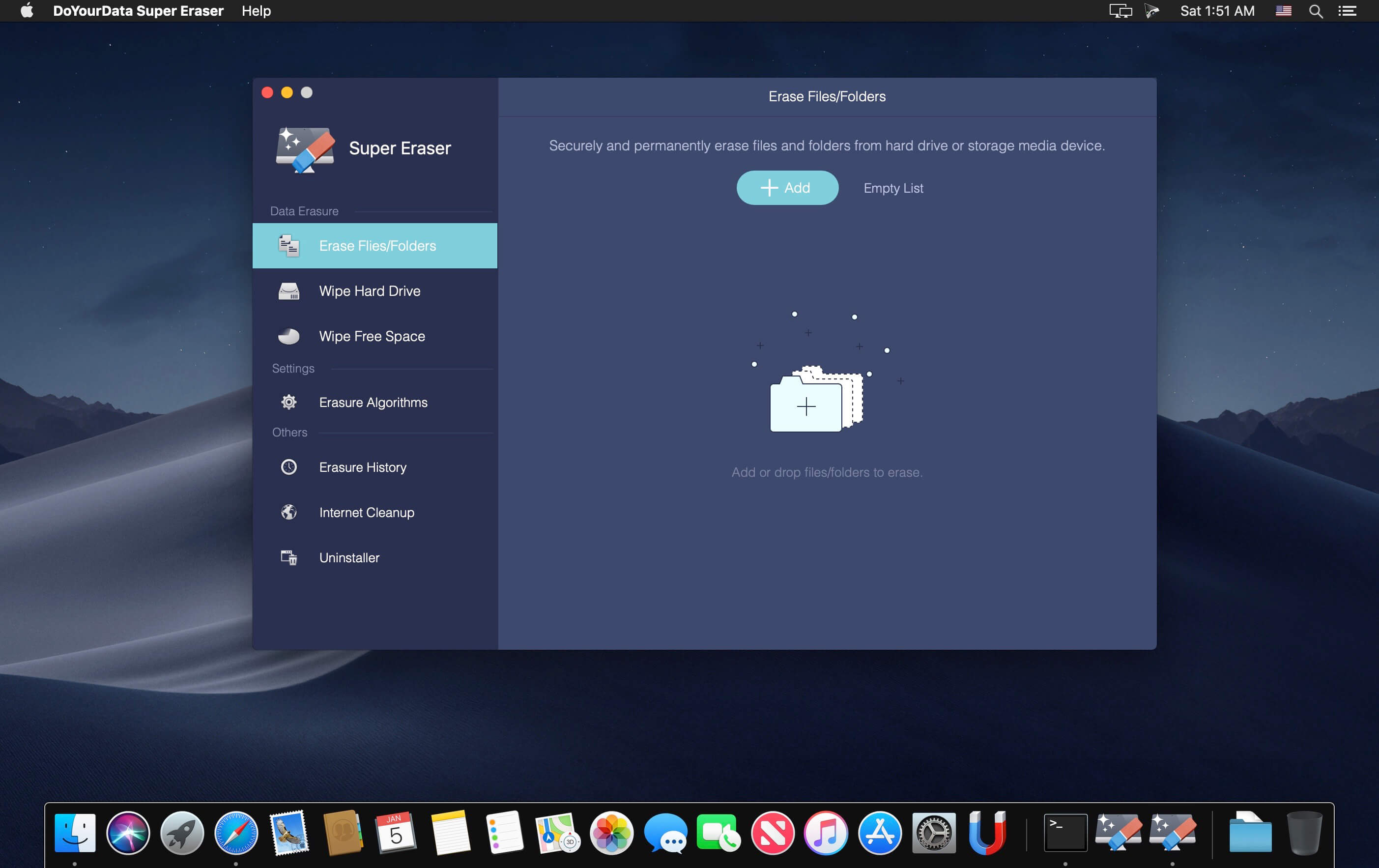Open Launchpad from the Dock
1379x868 pixels.
[x=182, y=833]
